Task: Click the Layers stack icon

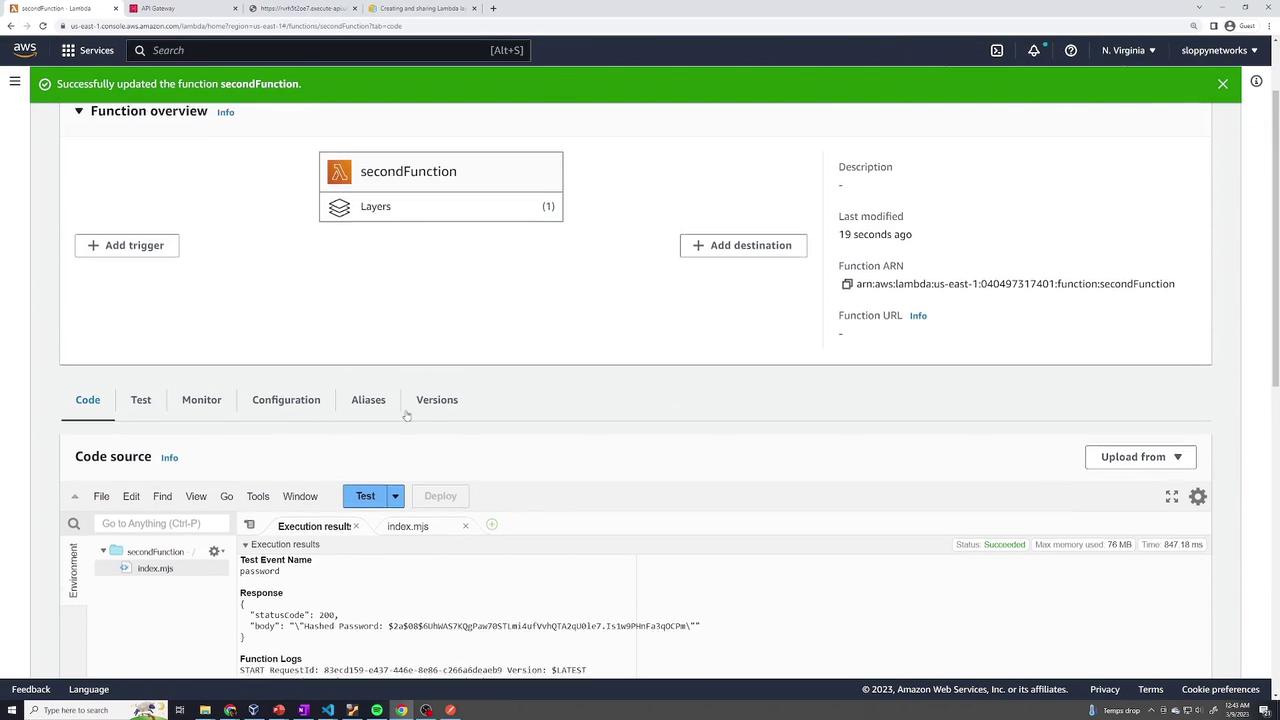Action: [x=340, y=207]
